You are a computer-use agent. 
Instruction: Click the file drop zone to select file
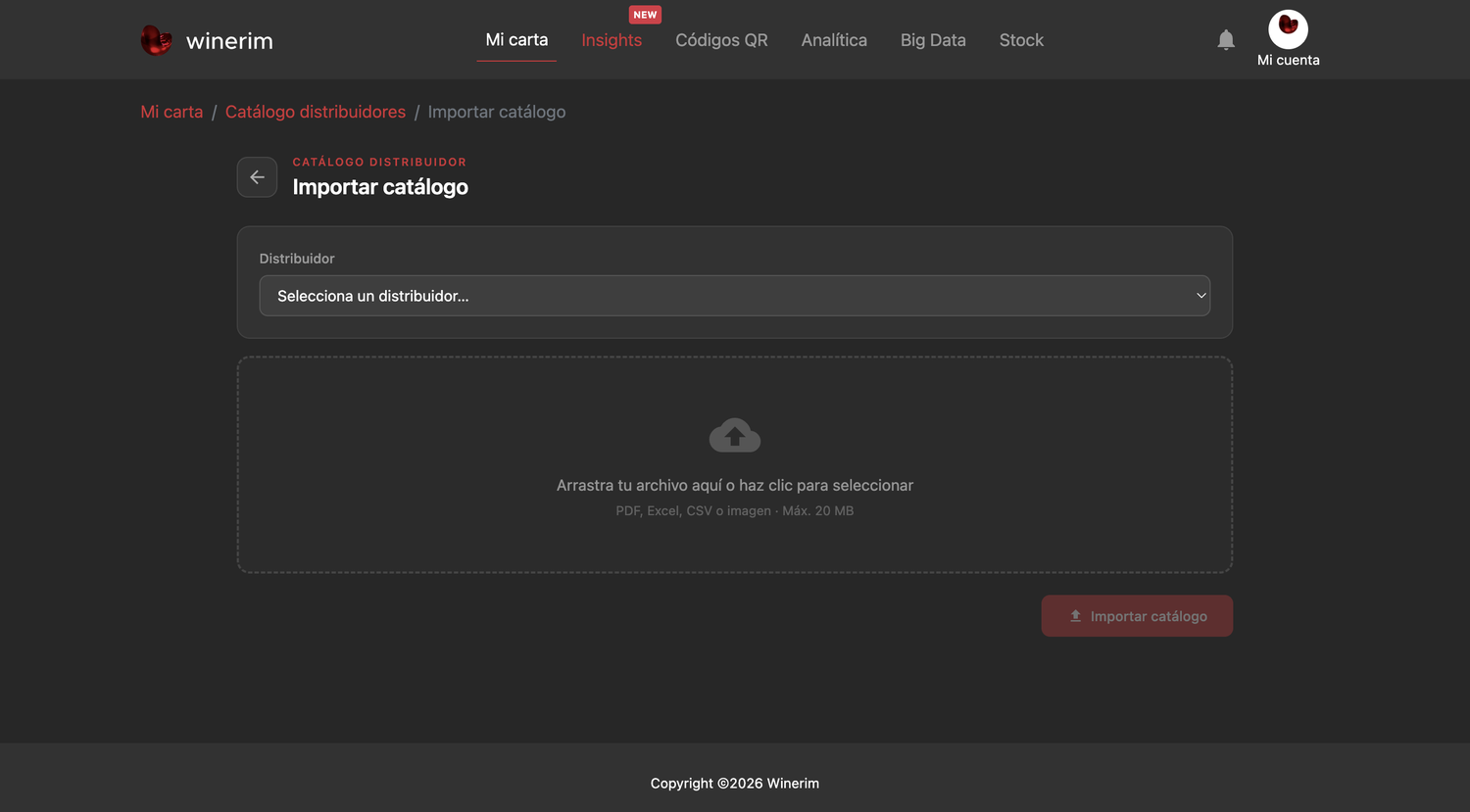click(735, 464)
